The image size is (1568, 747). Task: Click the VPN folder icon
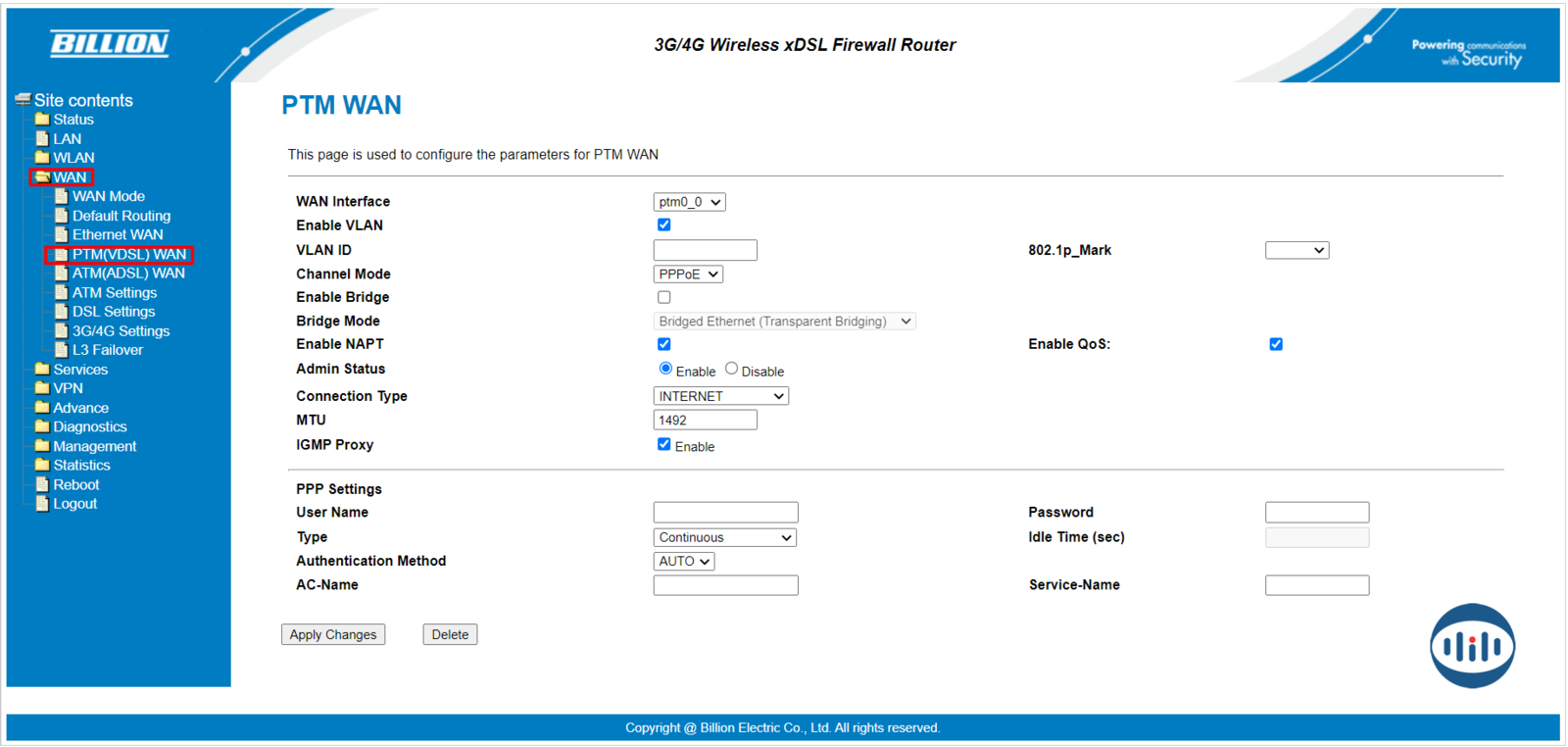pyautogui.click(x=42, y=388)
